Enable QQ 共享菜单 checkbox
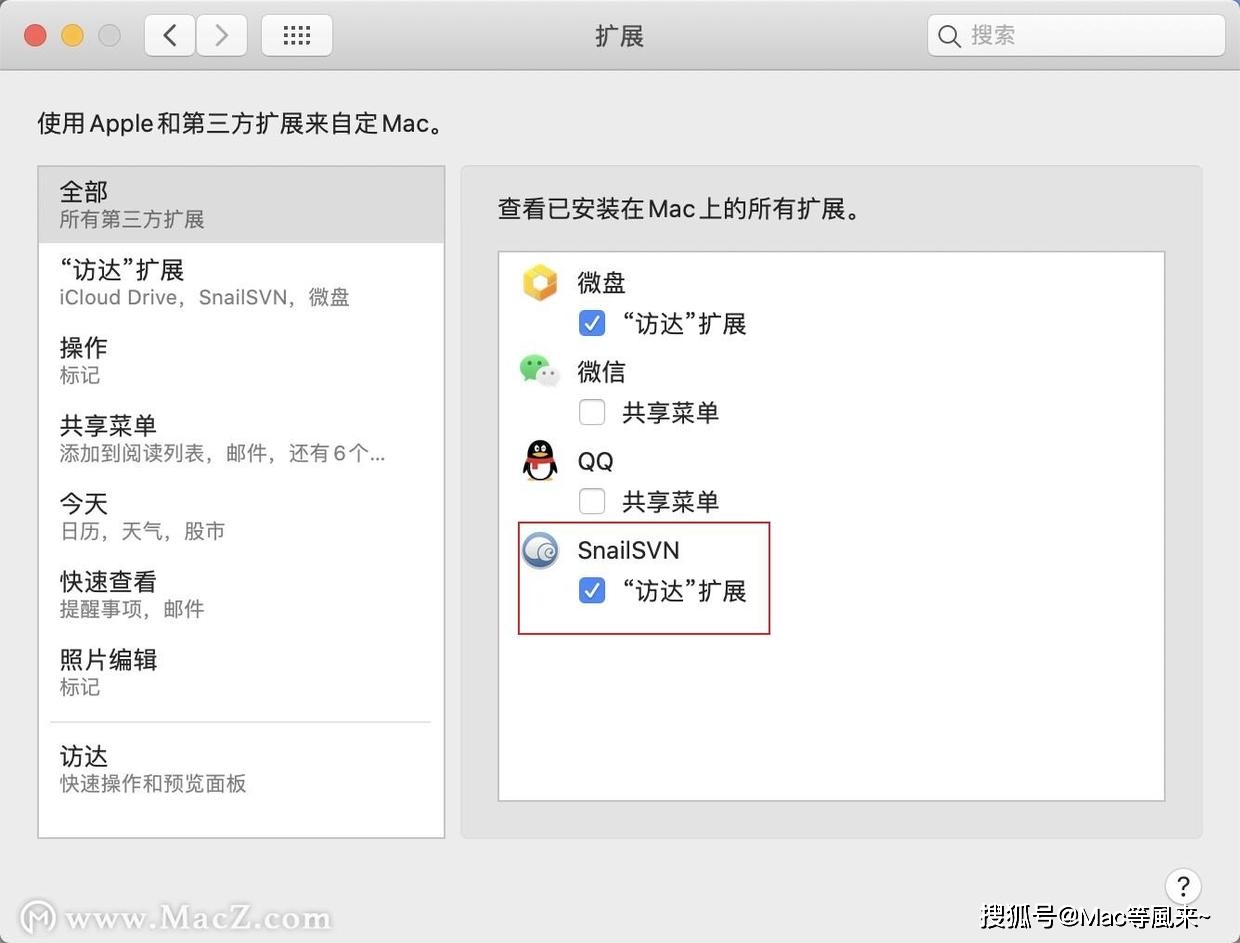The height and width of the screenshot is (943, 1240). (x=592, y=501)
